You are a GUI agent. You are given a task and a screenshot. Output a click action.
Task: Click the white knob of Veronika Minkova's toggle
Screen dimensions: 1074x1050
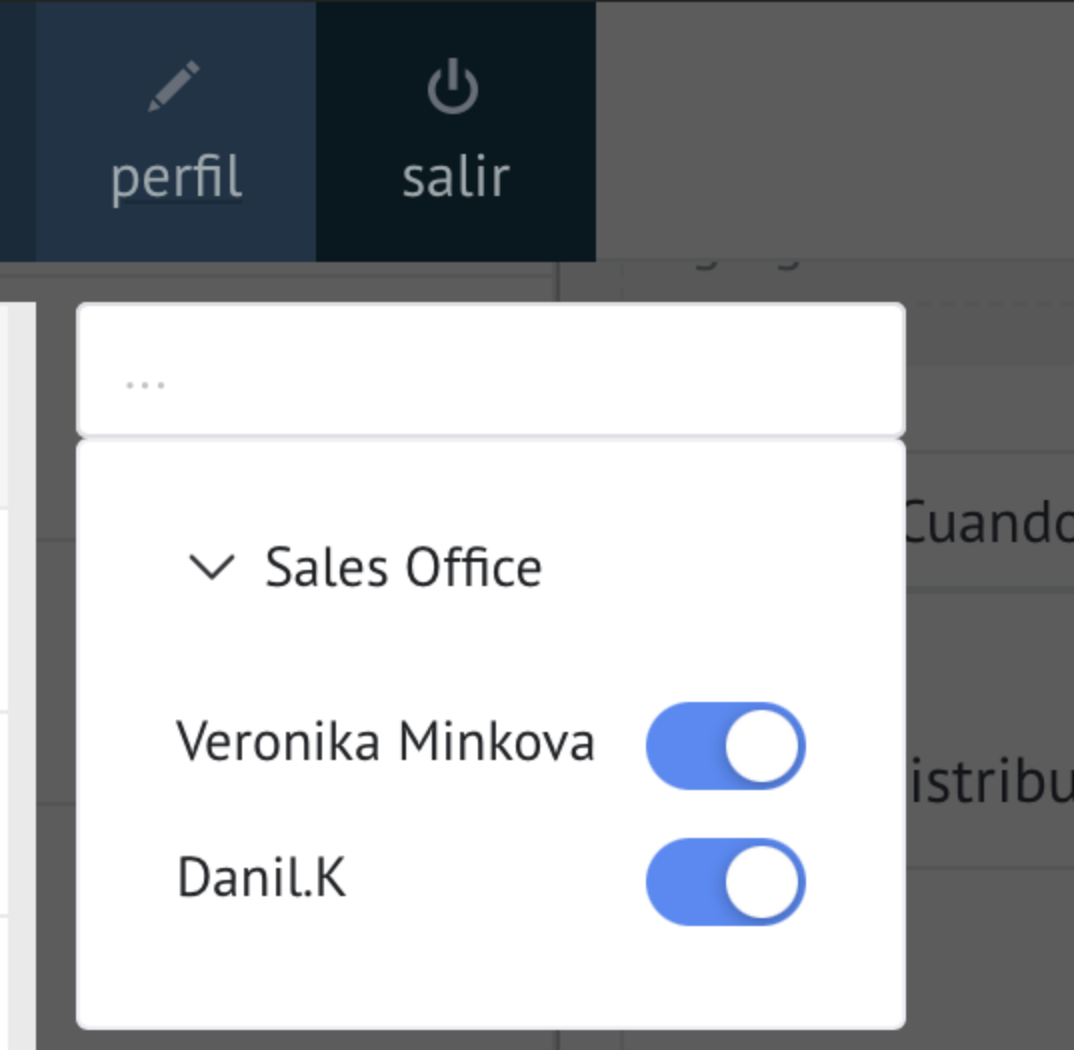coord(762,746)
